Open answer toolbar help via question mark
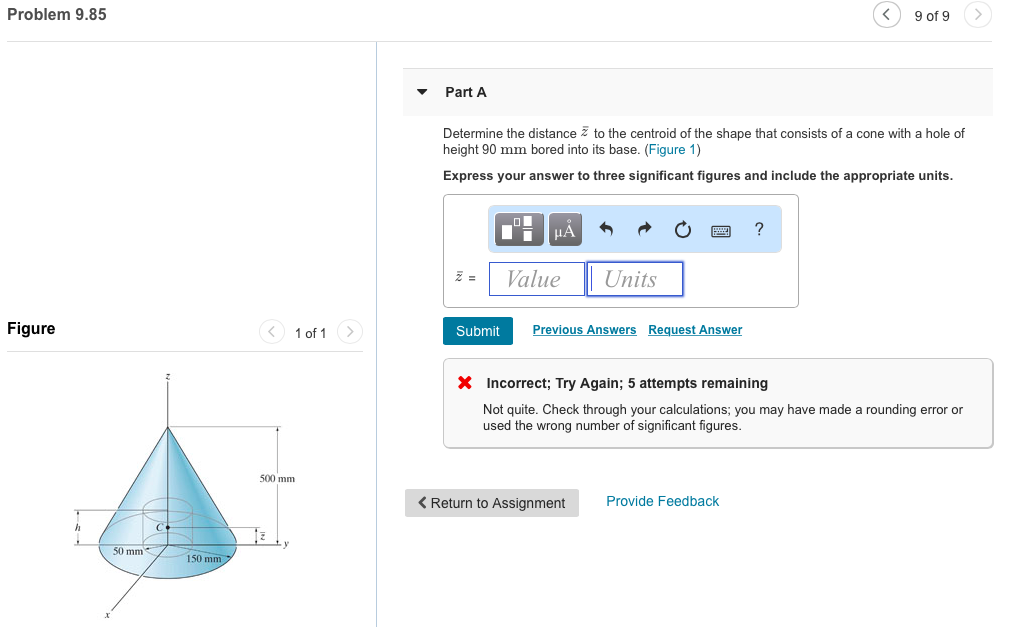The height and width of the screenshot is (627, 1016). [x=759, y=229]
